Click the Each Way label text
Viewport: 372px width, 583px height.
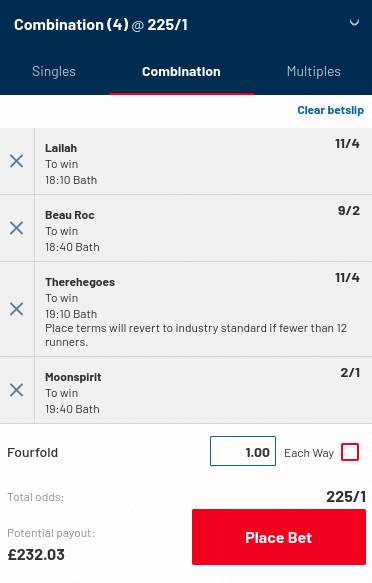(x=309, y=453)
